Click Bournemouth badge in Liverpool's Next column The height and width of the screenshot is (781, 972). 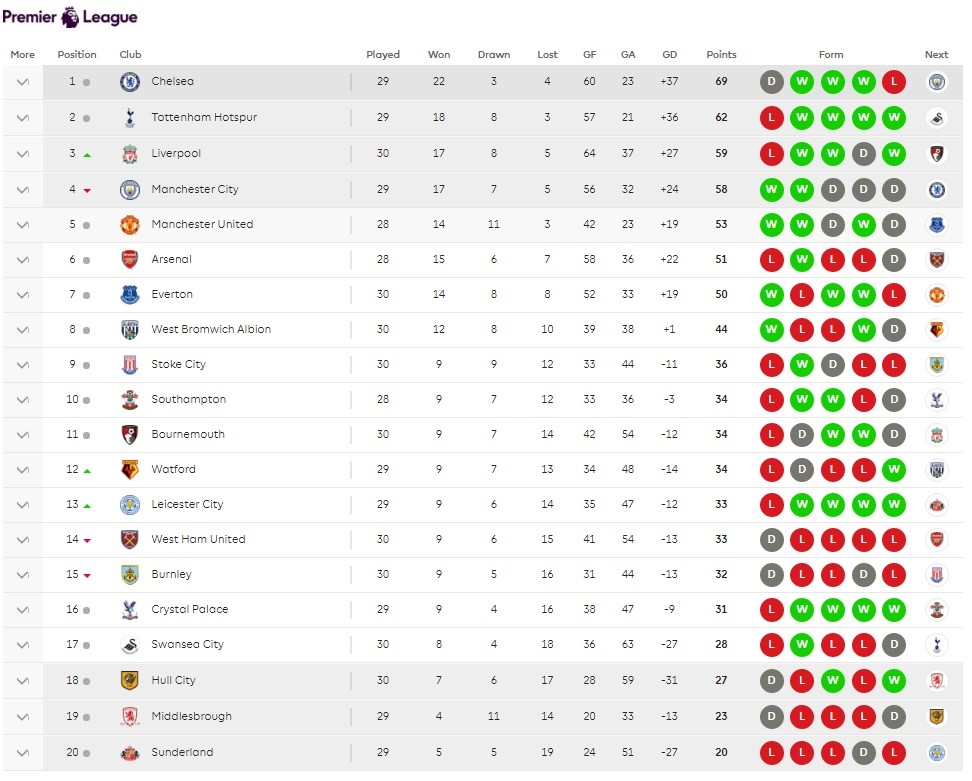click(x=937, y=154)
